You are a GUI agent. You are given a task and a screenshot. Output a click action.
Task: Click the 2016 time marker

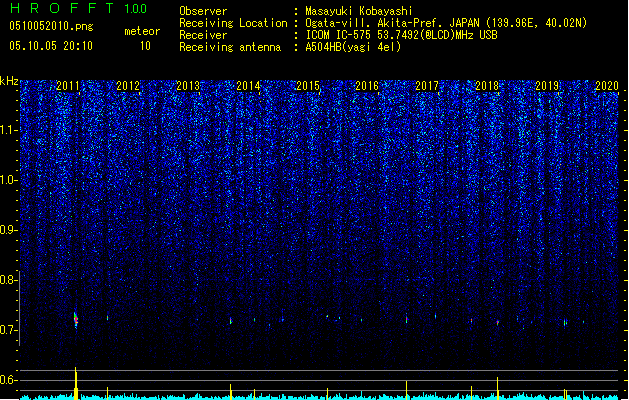[x=367, y=85]
